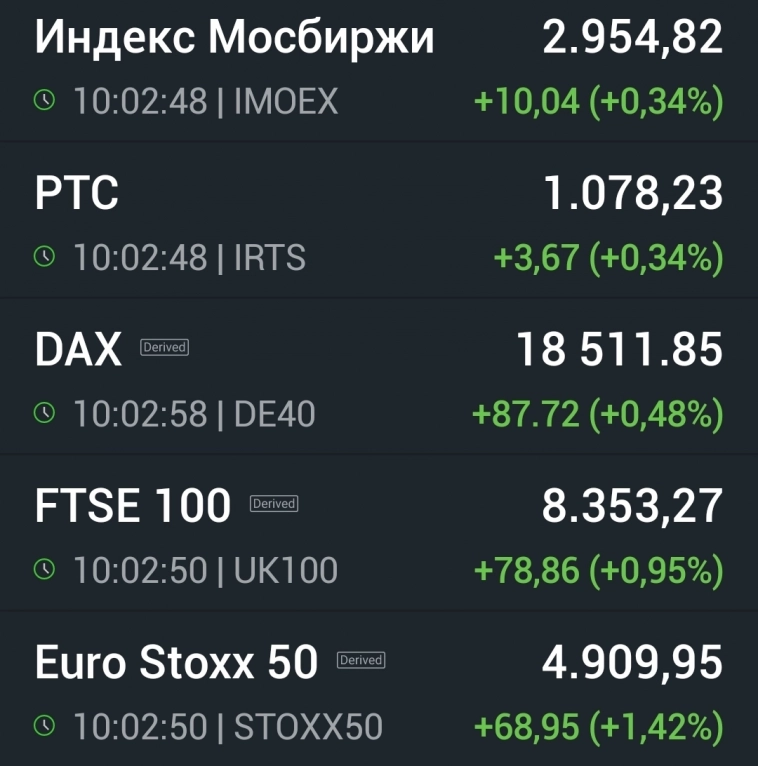Open the Индекс Мосбиржи index
Image resolution: width=758 pixels, height=766 pixels.
click(235, 38)
